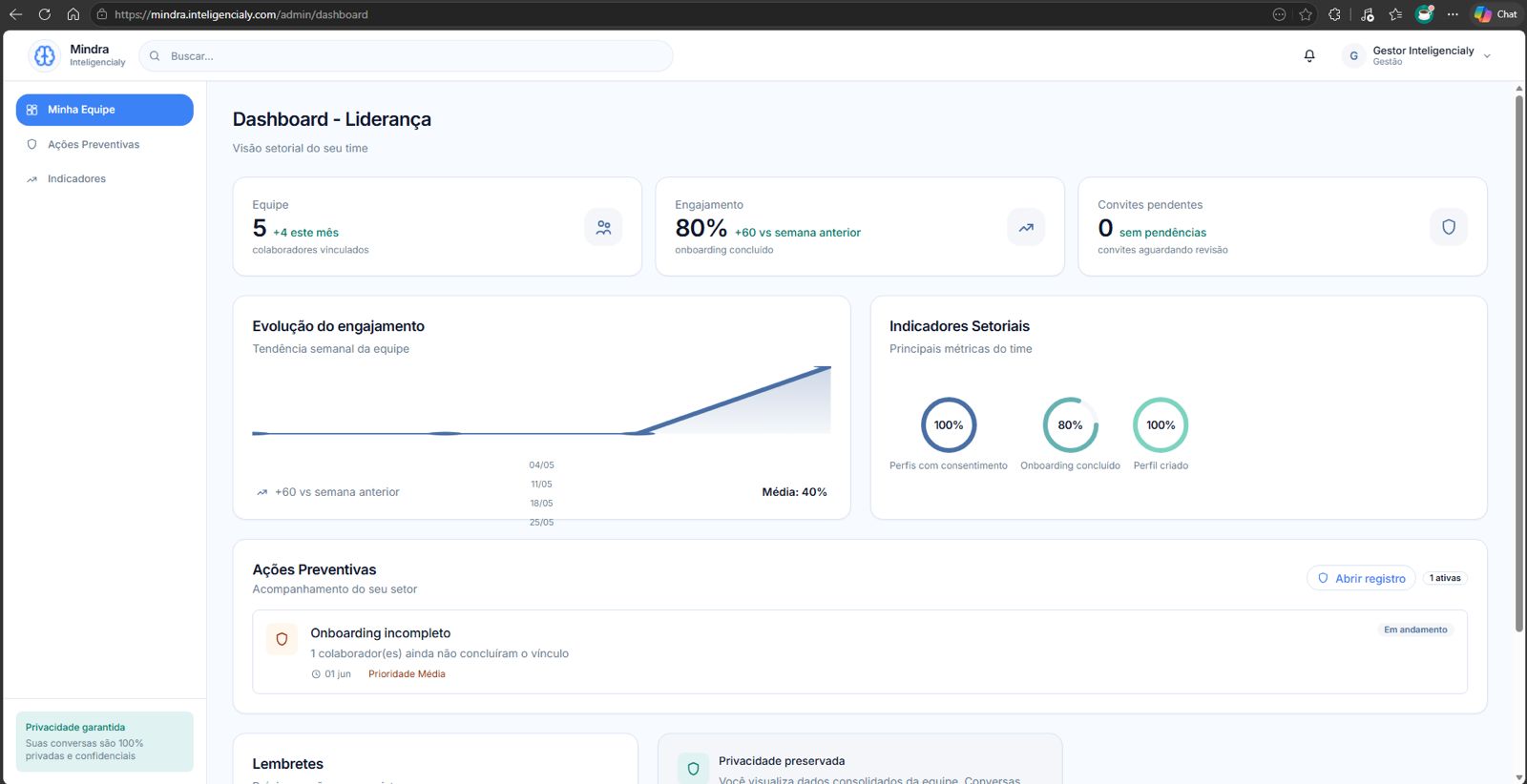Viewport: 1527px width, 784px height.
Task: Reload the page with the refresh icon
Action: (44, 14)
